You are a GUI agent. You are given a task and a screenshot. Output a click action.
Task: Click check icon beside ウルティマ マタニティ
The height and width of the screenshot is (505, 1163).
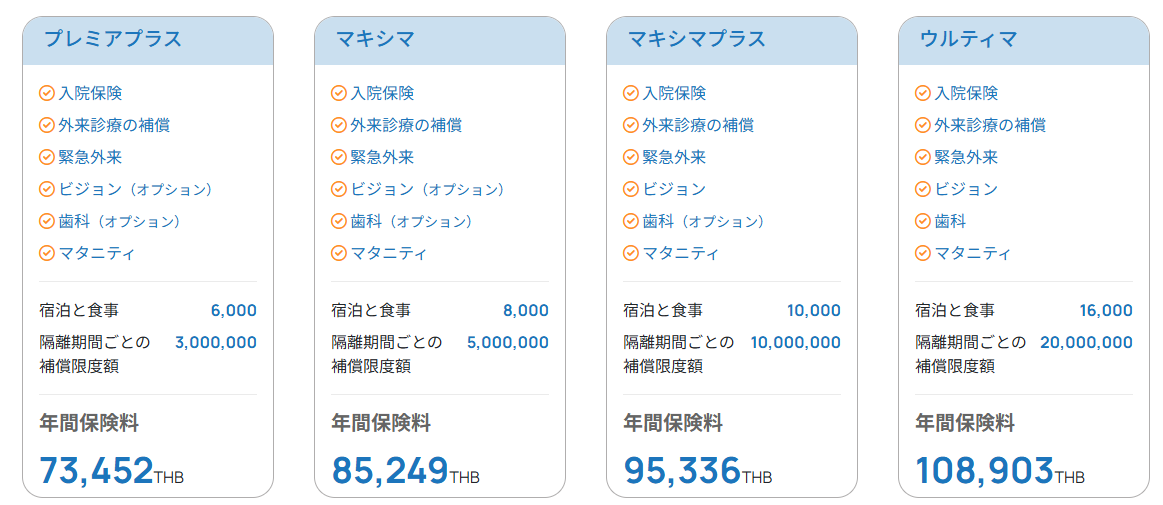[x=922, y=253]
